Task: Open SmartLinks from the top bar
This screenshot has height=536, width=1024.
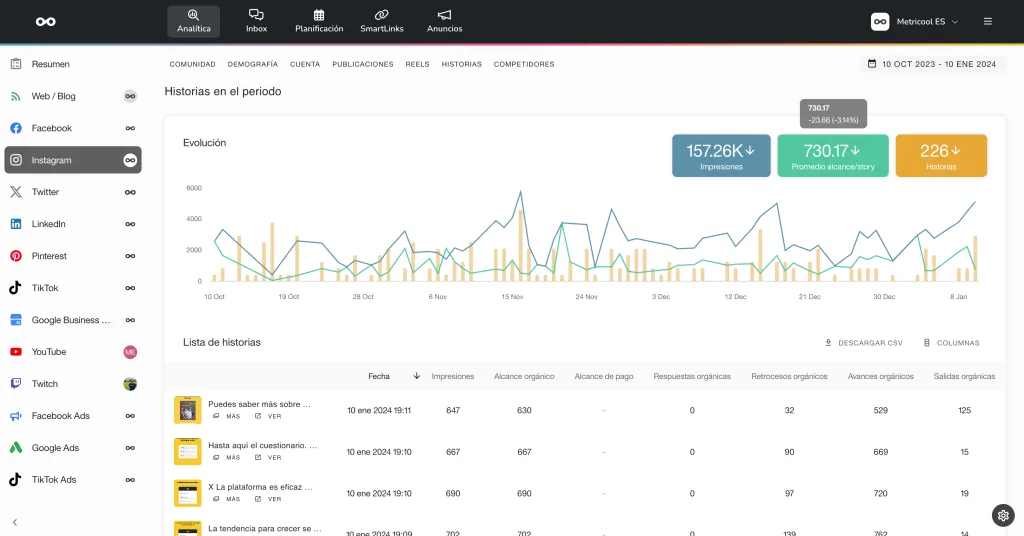Action: point(381,21)
